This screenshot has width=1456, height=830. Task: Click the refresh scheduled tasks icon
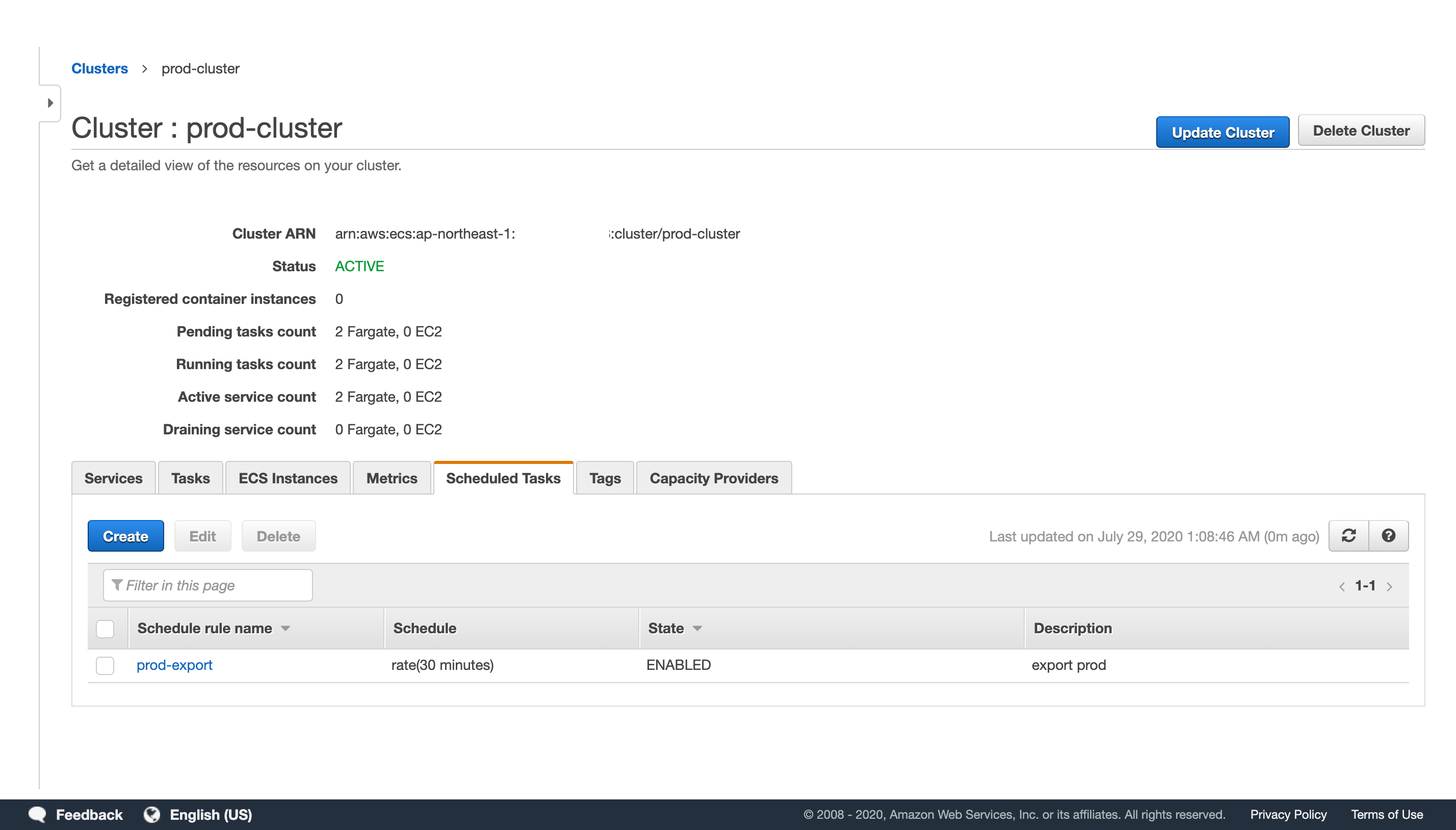click(1348, 535)
